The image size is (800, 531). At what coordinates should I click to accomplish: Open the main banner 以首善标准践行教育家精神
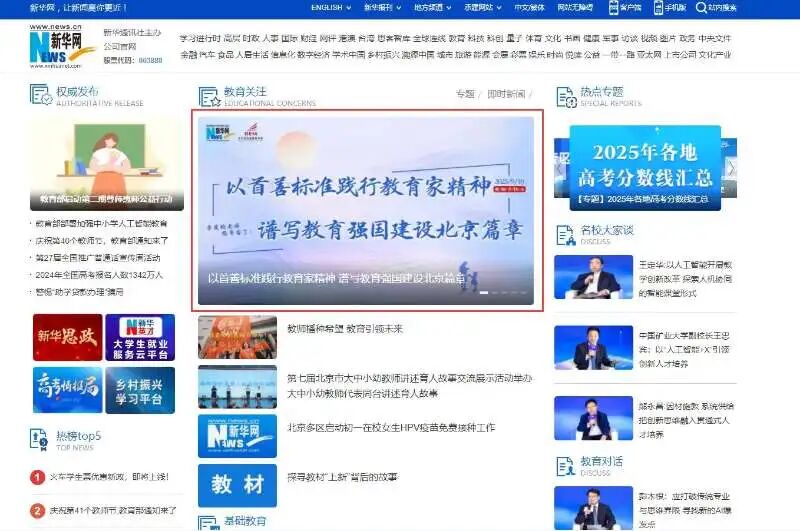tap(366, 211)
